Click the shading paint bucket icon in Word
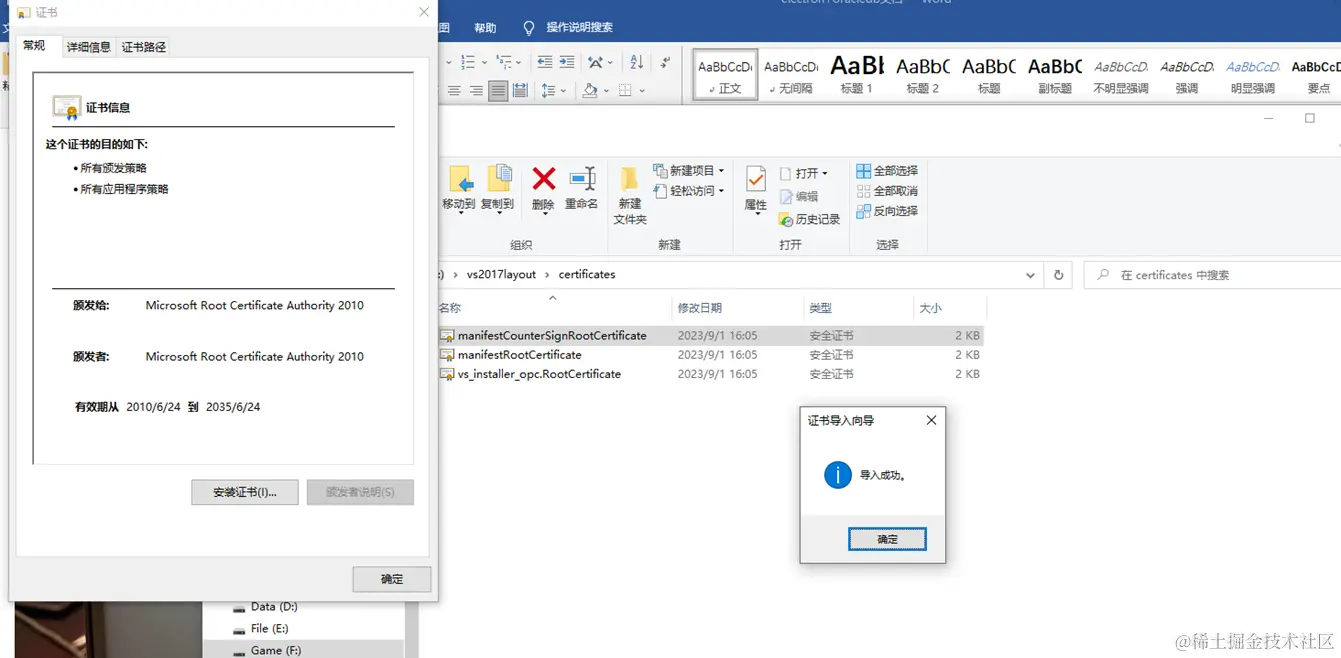Image resolution: width=1341 pixels, height=658 pixels. tap(590, 91)
